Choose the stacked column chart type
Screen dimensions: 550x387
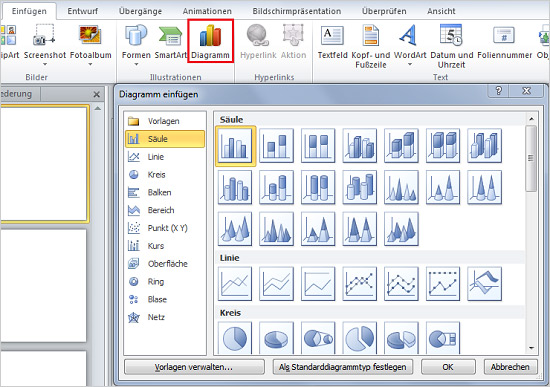pyautogui.click(x=276, y=146)
